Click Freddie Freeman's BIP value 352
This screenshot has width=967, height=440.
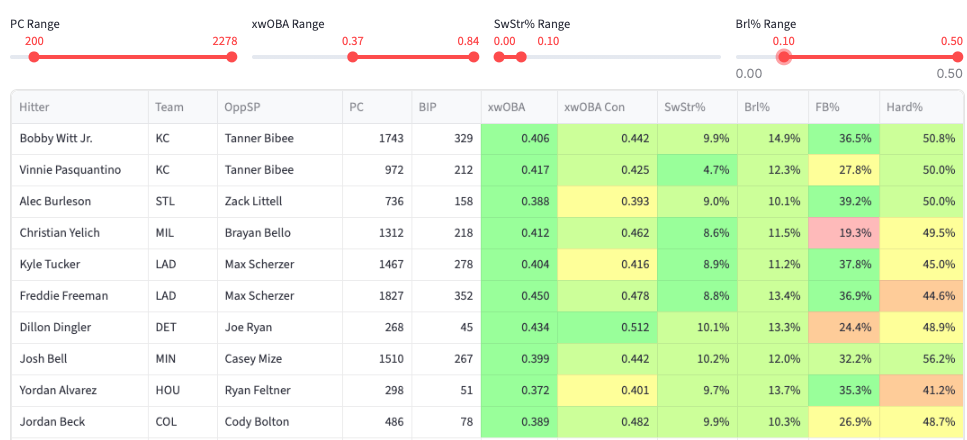pyautogui.click(x=446, y=296)
